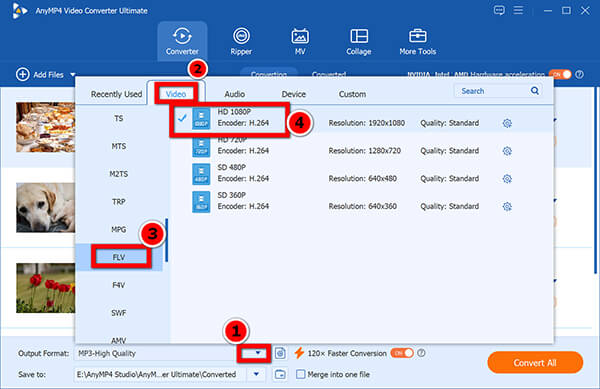
Task: Switch to the Device tab
Action: [x=293, y=94]
